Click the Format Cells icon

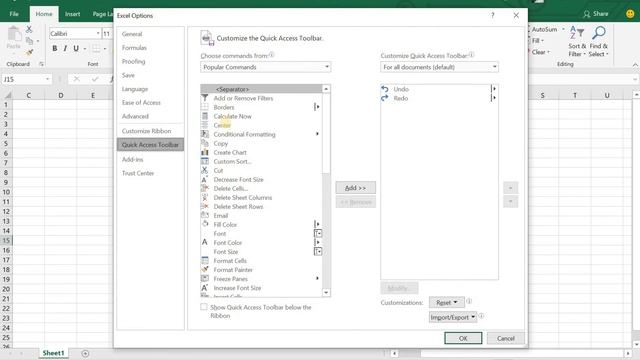(205, 260)
